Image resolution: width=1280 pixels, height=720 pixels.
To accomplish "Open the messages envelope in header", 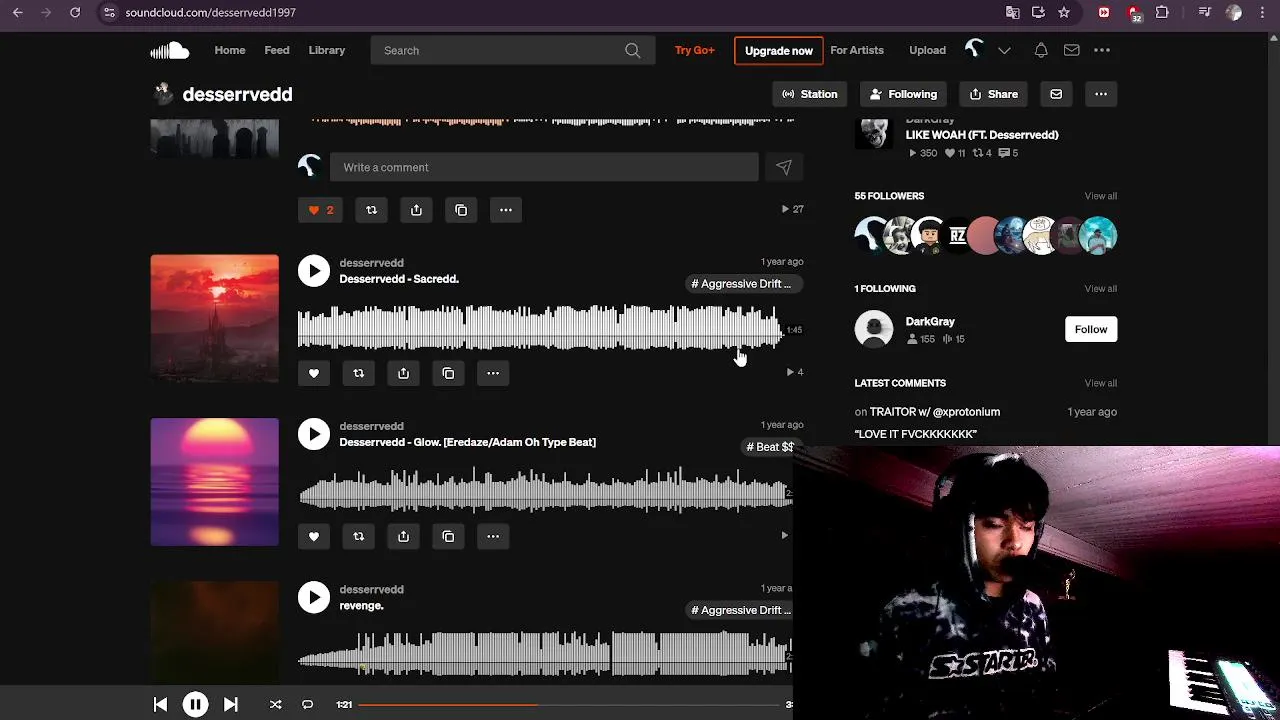I will [1071, 50].
